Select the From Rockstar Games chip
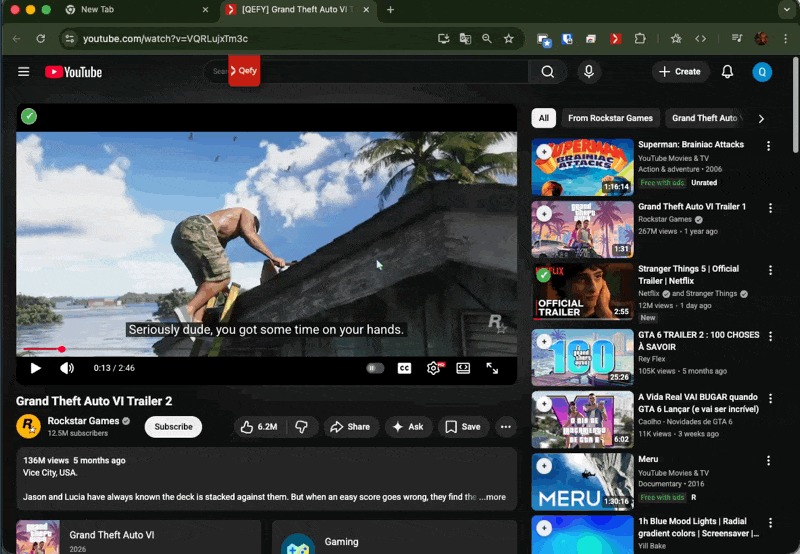 click(610, 118)
